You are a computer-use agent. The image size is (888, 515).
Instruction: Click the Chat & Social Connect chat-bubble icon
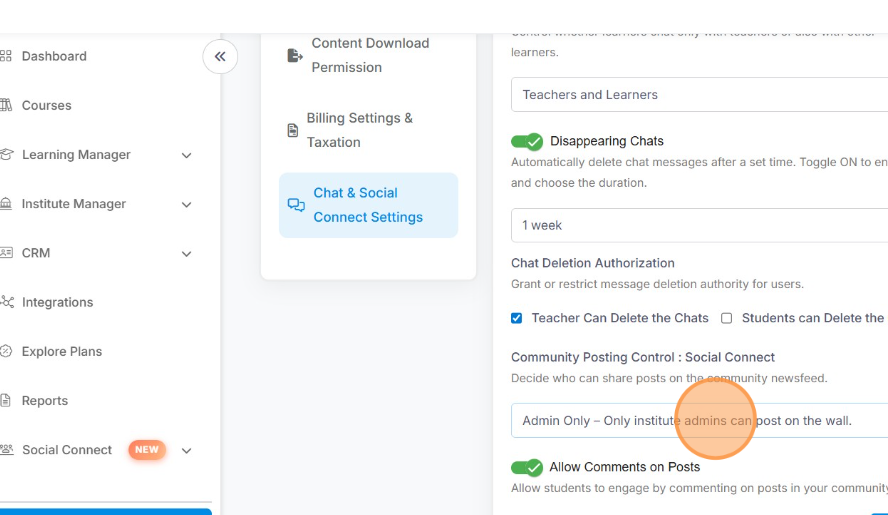click(296, 205)
